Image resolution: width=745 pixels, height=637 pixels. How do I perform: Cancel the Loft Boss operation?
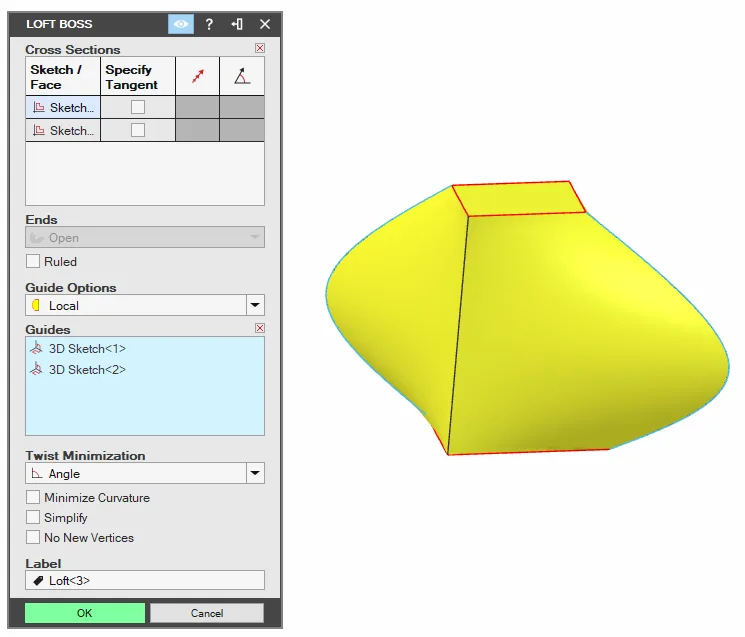click(x=207, y=613)
